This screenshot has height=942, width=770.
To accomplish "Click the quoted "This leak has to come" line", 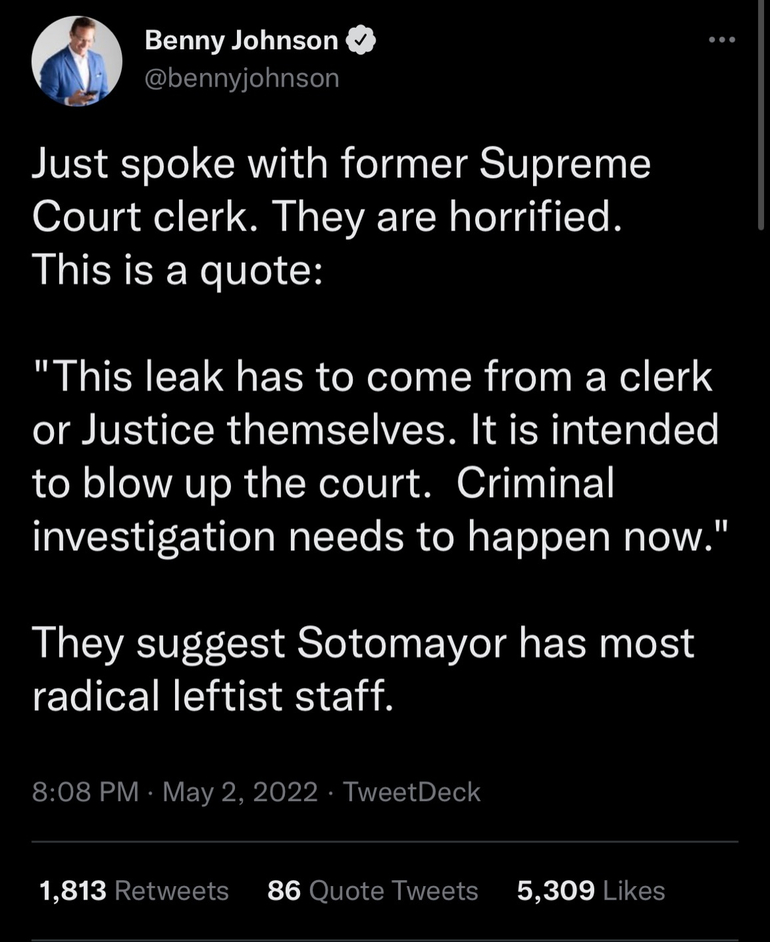I will pyautogui.click(x=373, y=378).
